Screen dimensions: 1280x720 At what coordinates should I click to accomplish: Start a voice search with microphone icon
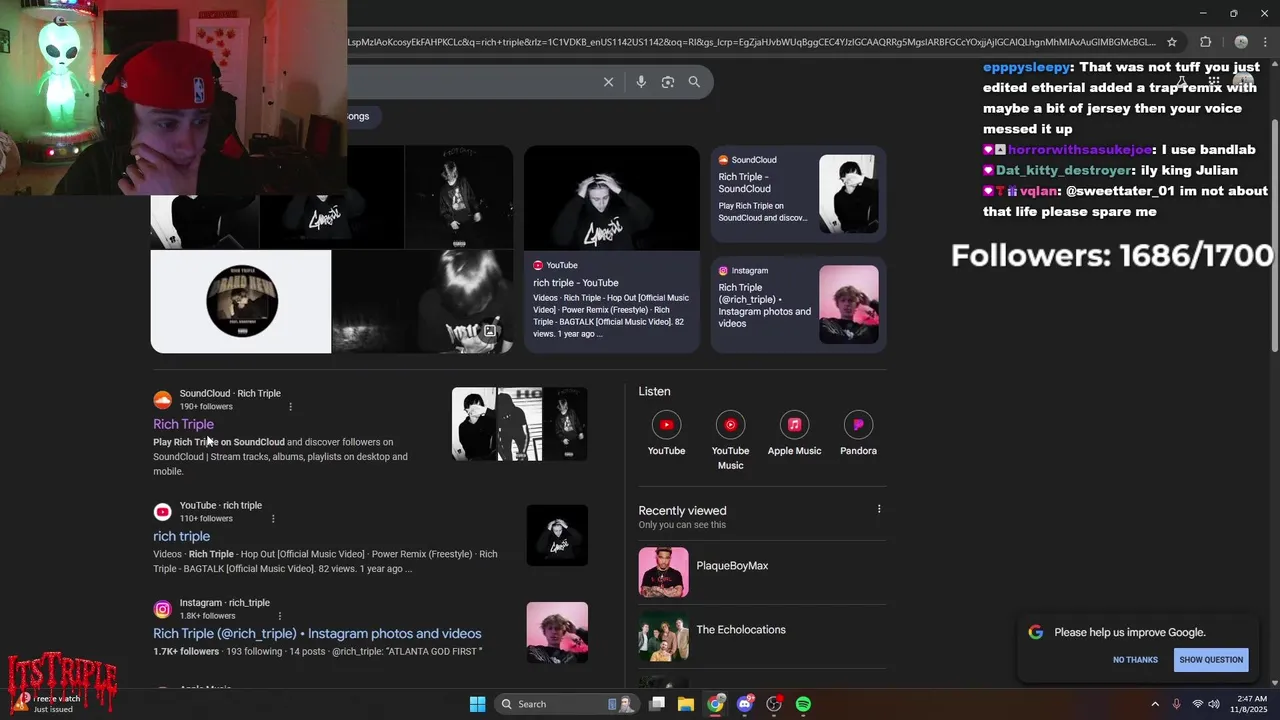pos(641,82)
